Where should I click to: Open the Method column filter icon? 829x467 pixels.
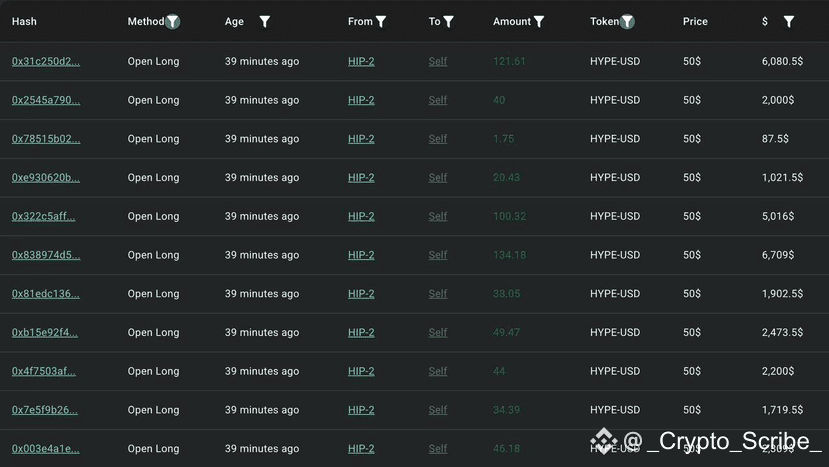(172, 22)
